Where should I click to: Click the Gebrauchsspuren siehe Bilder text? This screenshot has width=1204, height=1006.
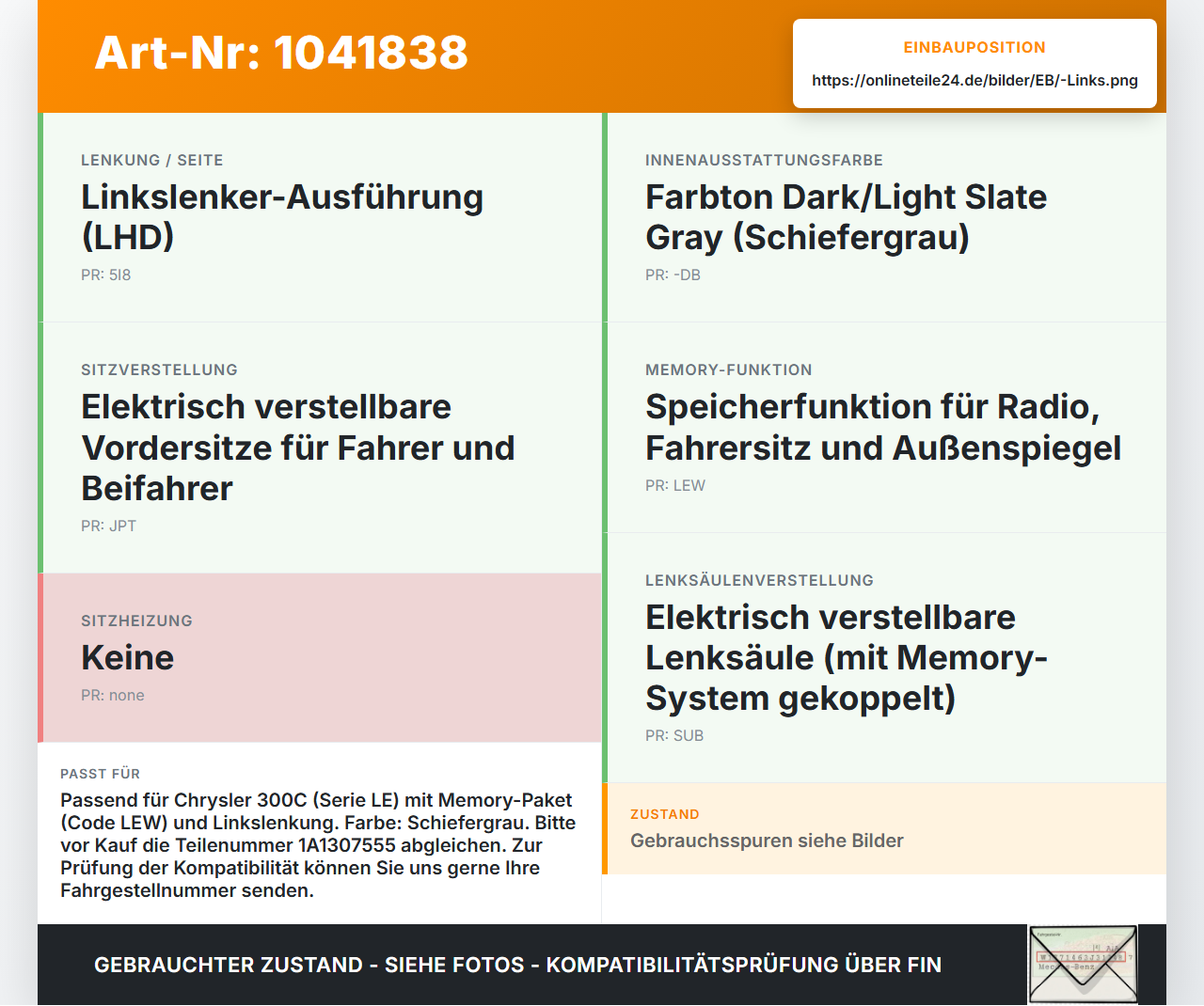coord(767,841)
